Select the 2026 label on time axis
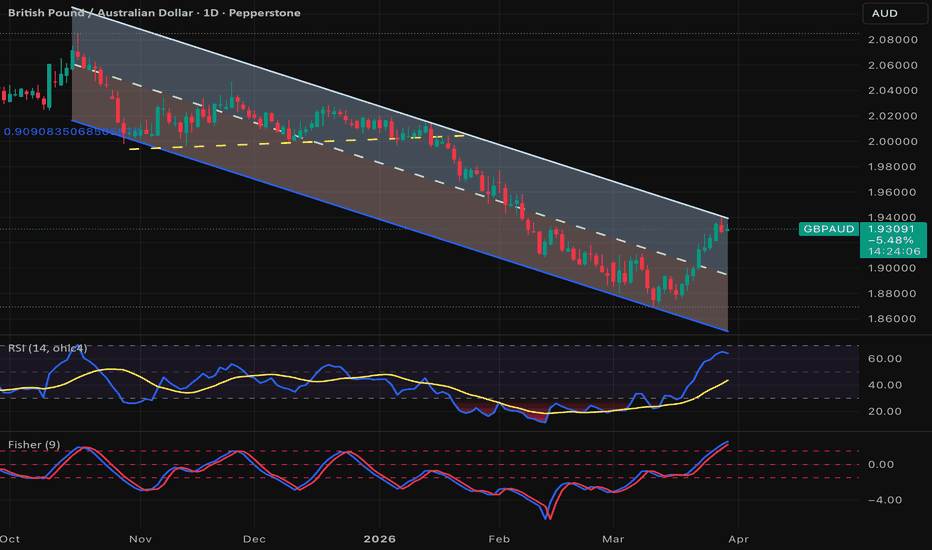Image resolution: width=932 pixels, height=550 pixels. (x=379, y=539)
